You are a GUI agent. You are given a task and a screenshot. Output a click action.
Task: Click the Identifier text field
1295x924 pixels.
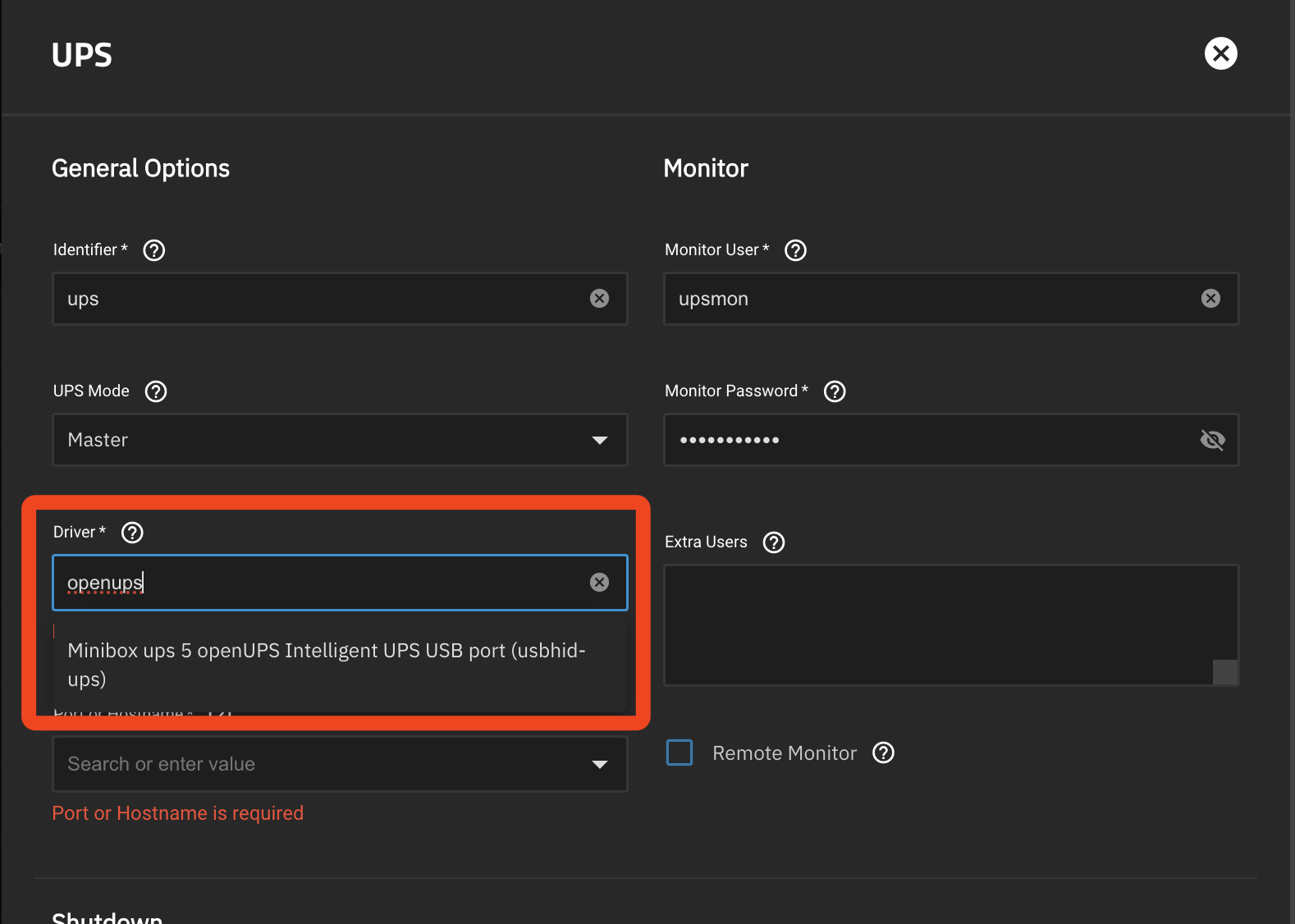[x=320, y=299]
